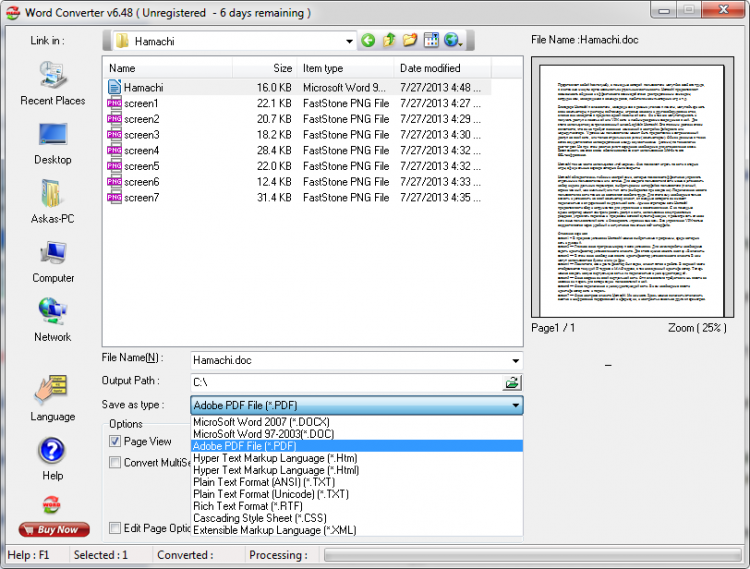Select Plain Text Format (Unicode) option

coord(356,494)
